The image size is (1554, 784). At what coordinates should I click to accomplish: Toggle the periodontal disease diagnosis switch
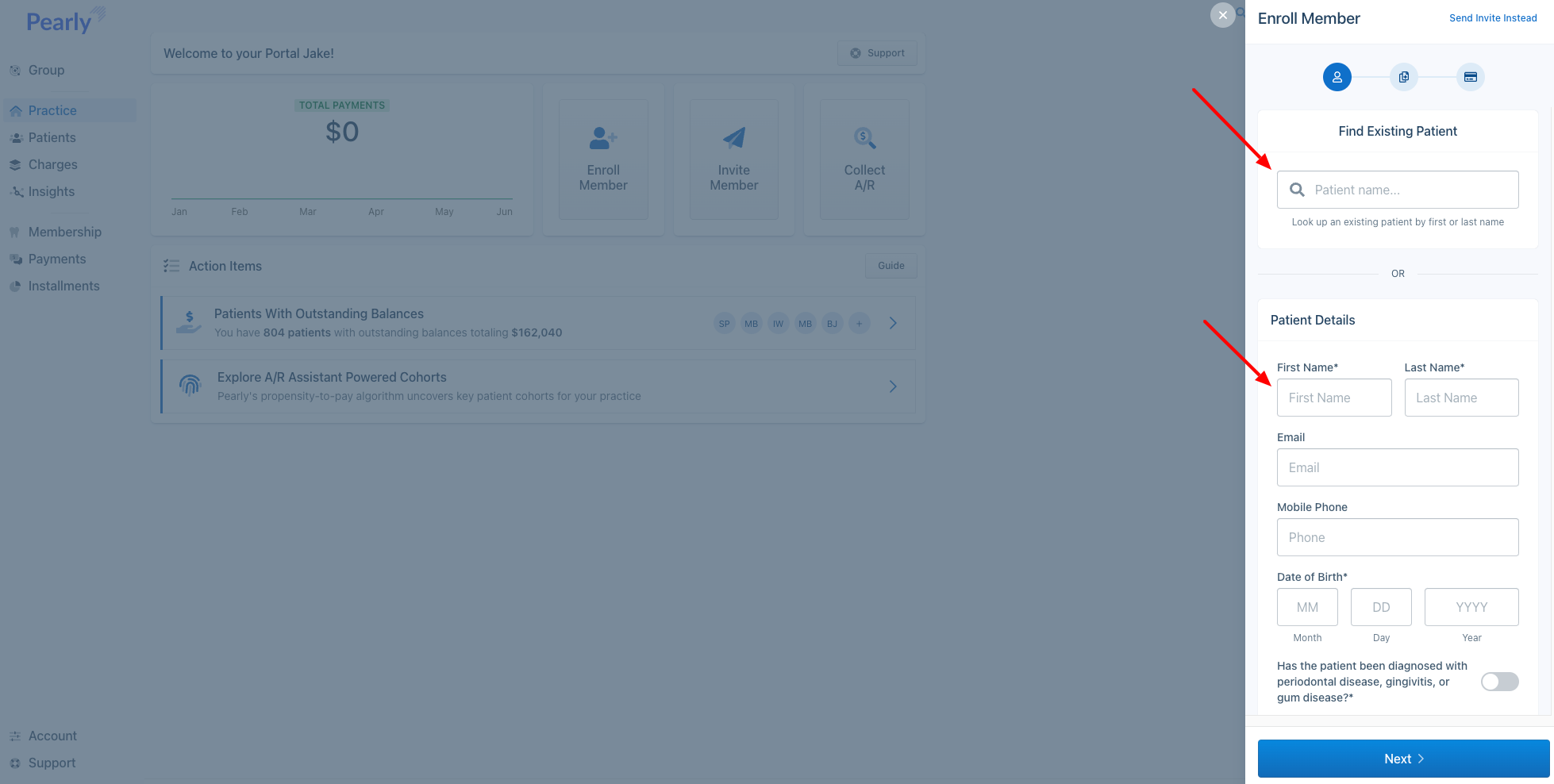click(x=1499, y=682)
